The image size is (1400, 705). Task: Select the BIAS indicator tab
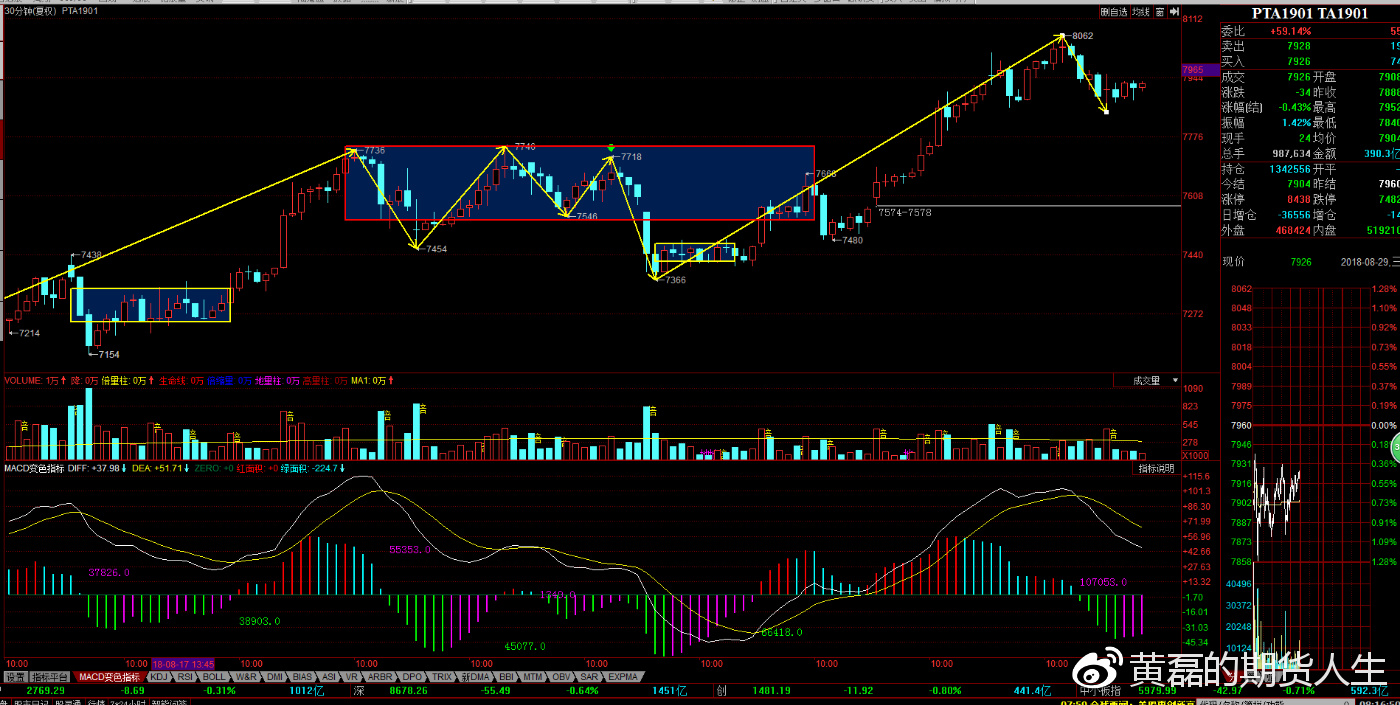[303, 677]
